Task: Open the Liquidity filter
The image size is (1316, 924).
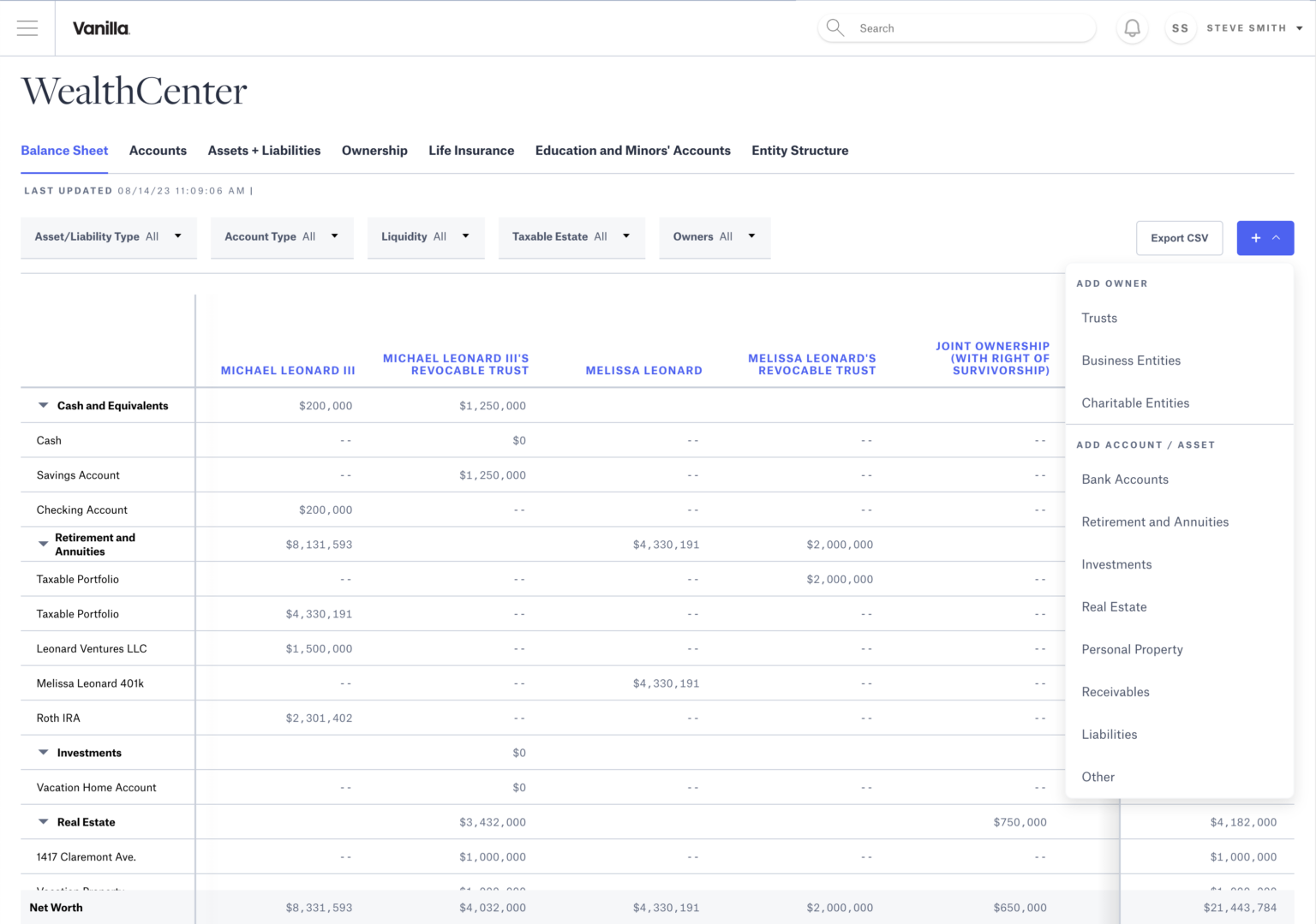Action: pyautogui.click(x=426, y=237)
